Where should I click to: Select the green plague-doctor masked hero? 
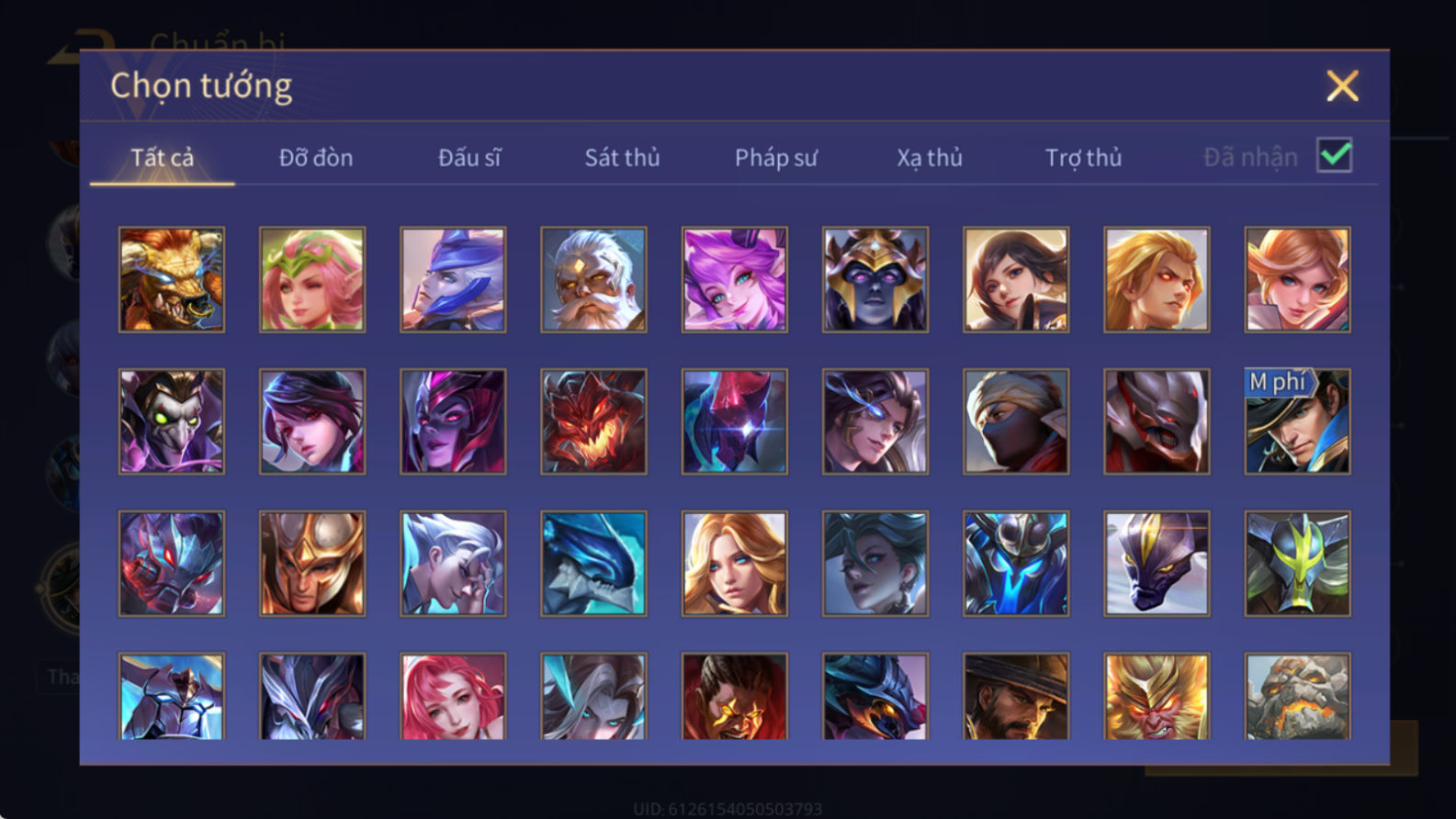pyautogui.click(x=172, y=421)
